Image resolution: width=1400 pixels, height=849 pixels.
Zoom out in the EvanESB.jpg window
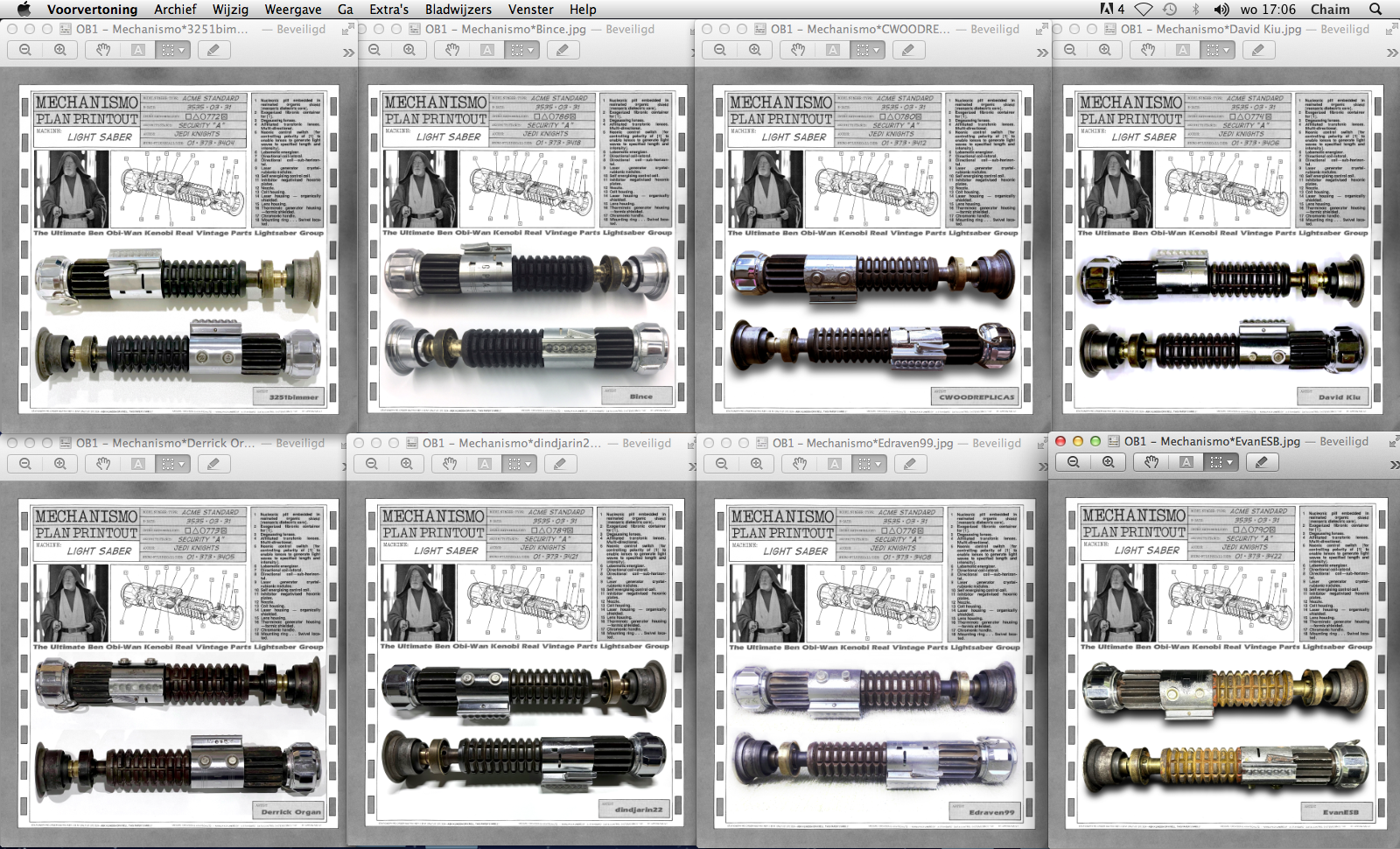1074,462
